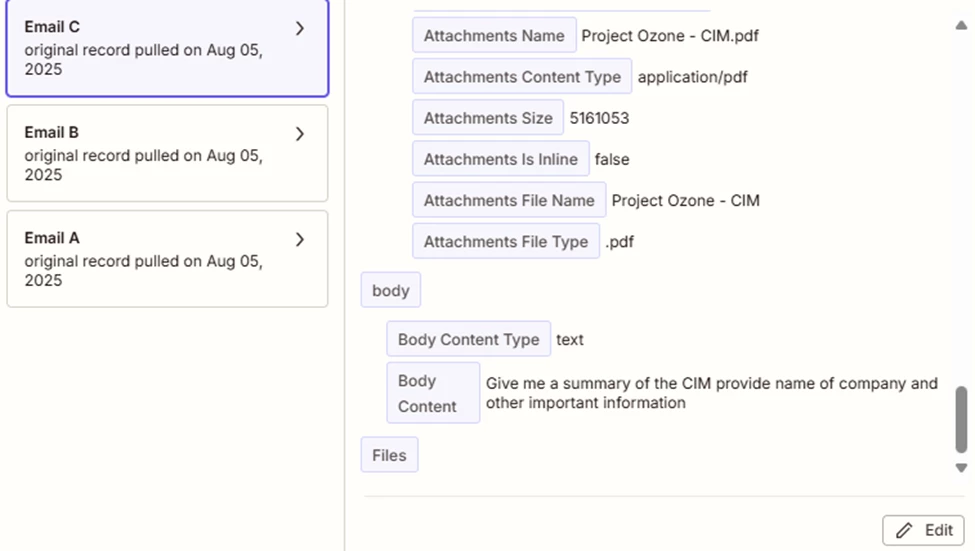Click the pencil icon on Edit

[x=904, y=530]
